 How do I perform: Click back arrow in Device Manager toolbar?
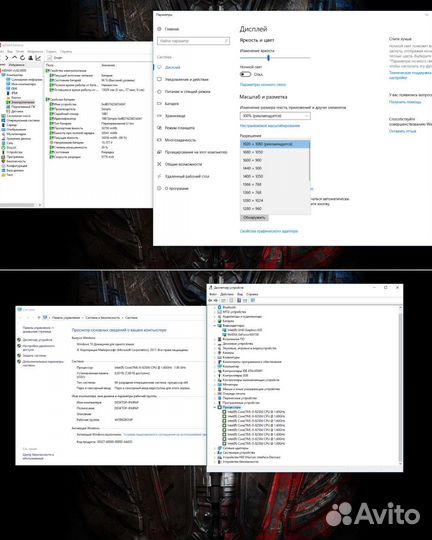pyautogui.click(x=210, y=301)
